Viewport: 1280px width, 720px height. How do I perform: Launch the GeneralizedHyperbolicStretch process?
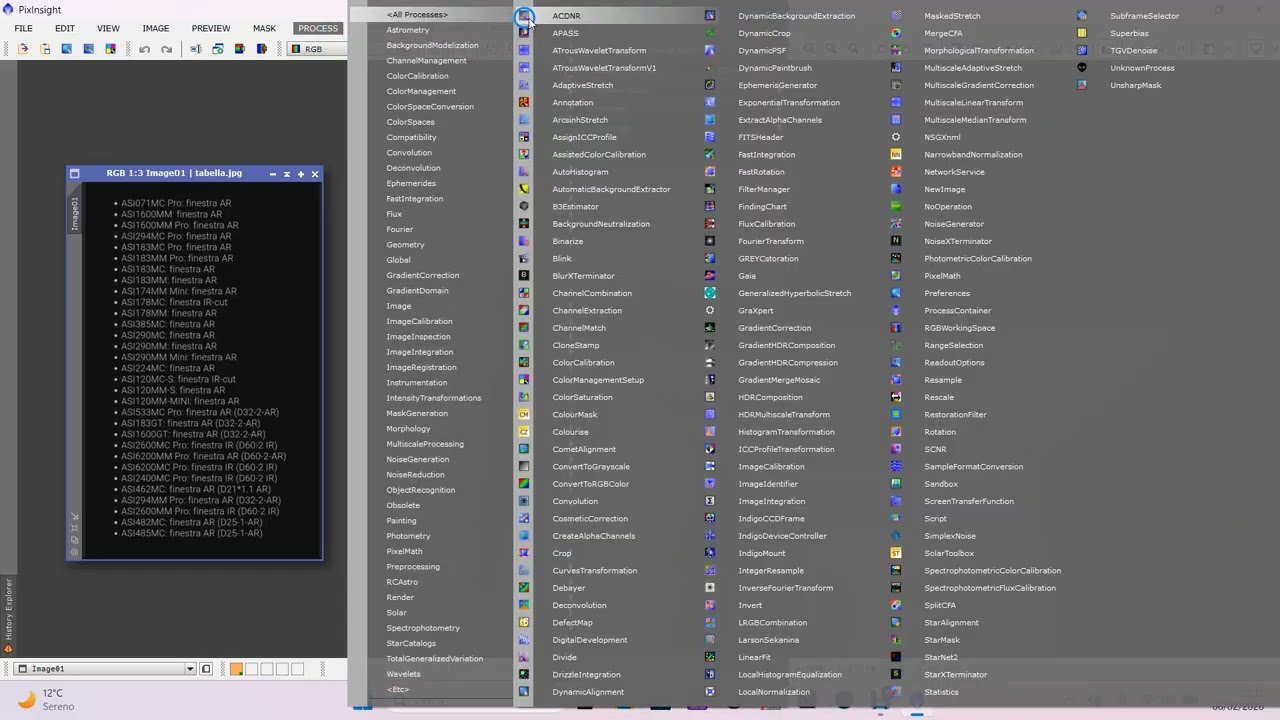(x=794, y=293)
